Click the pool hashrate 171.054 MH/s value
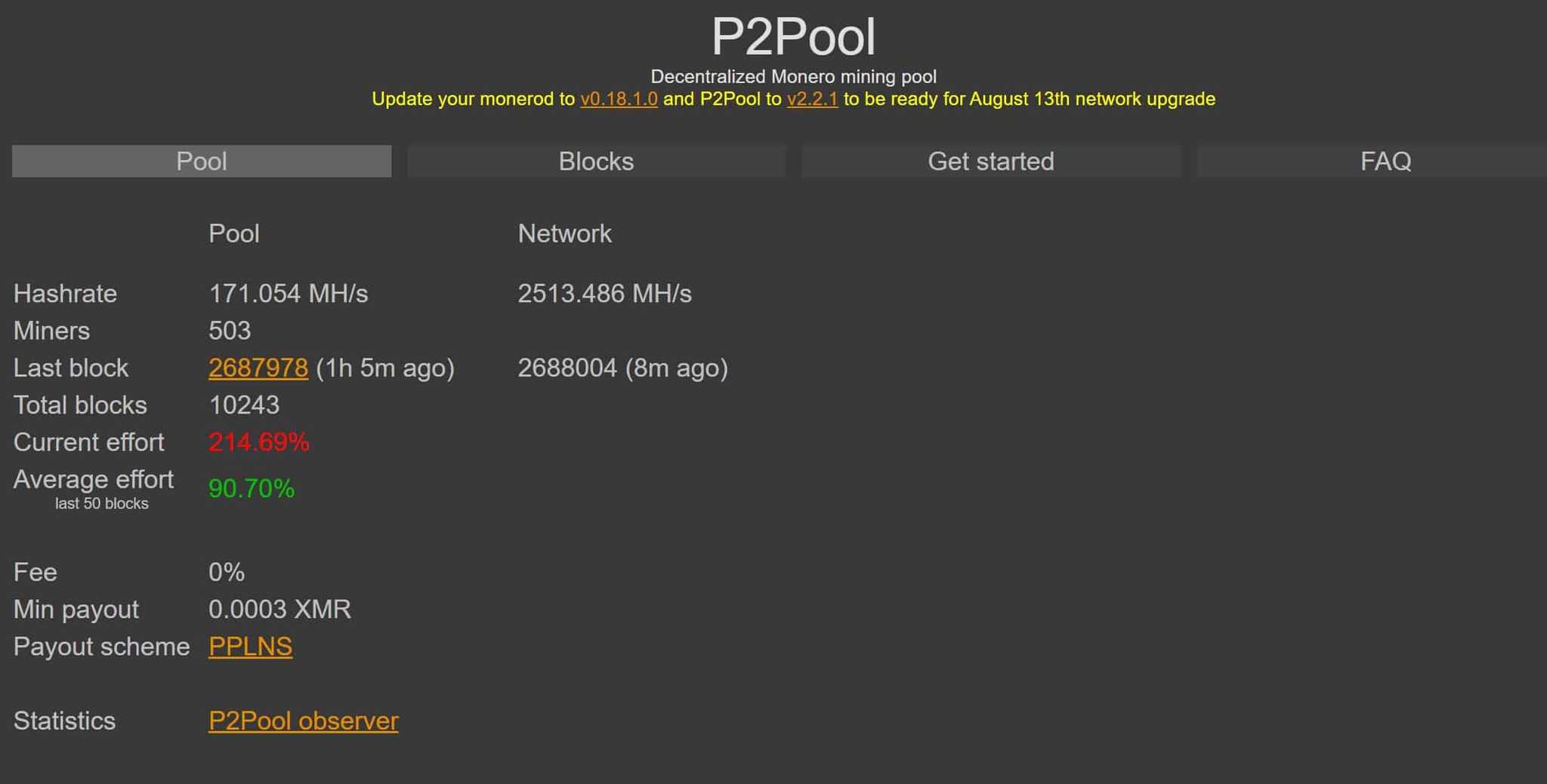 (288, 293)
